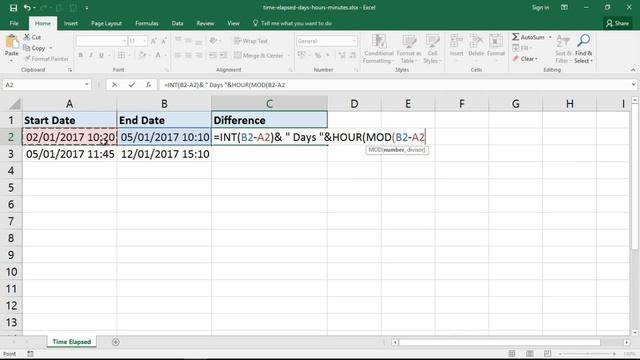This screenshot has height=360, width=640.
Task: Click Ribbon Display Options icon
Action: pos(564,8)
